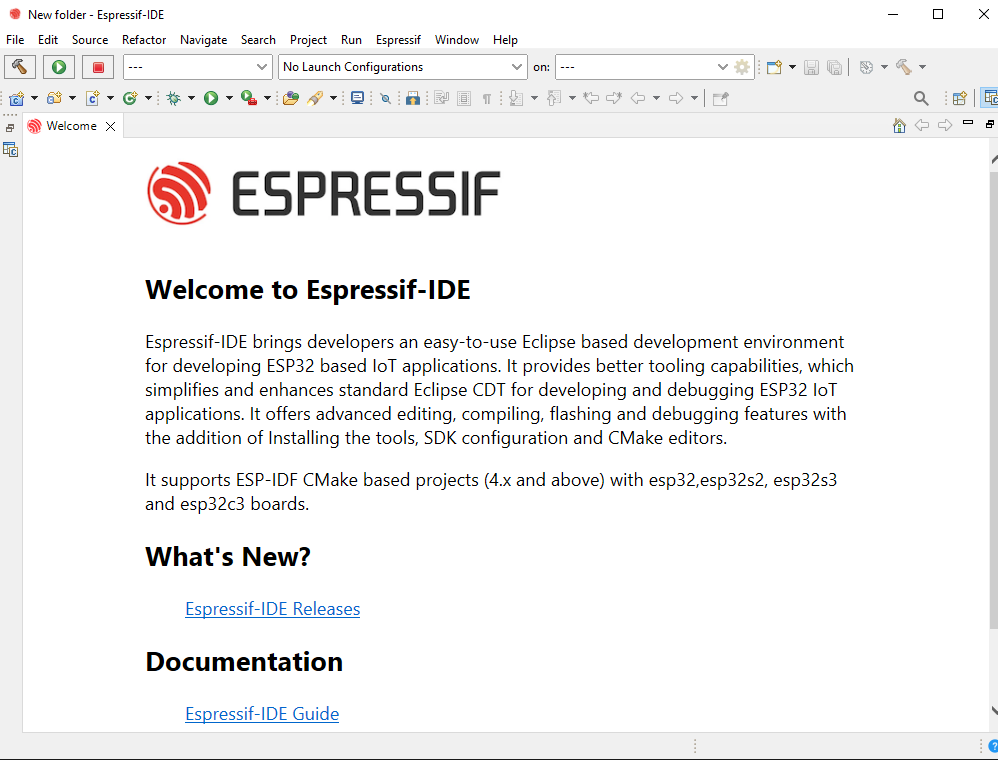Open the No Launch Configurations dropdown
Screen dimensions: 998x760
[402, 67]
